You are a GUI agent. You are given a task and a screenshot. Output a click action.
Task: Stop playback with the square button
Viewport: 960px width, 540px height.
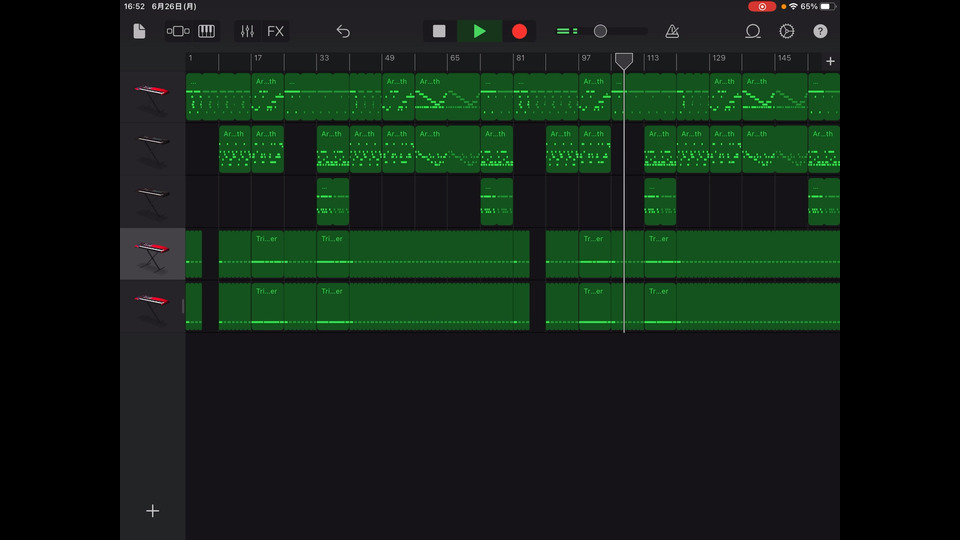pyautogui.click(x=439, y=31)
